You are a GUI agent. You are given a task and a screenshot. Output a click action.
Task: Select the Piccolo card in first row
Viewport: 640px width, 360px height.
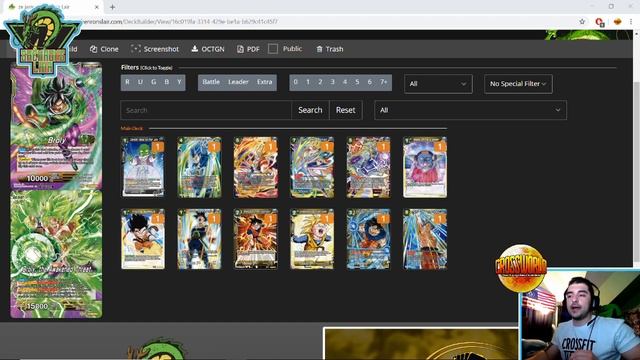pos(143,167)
